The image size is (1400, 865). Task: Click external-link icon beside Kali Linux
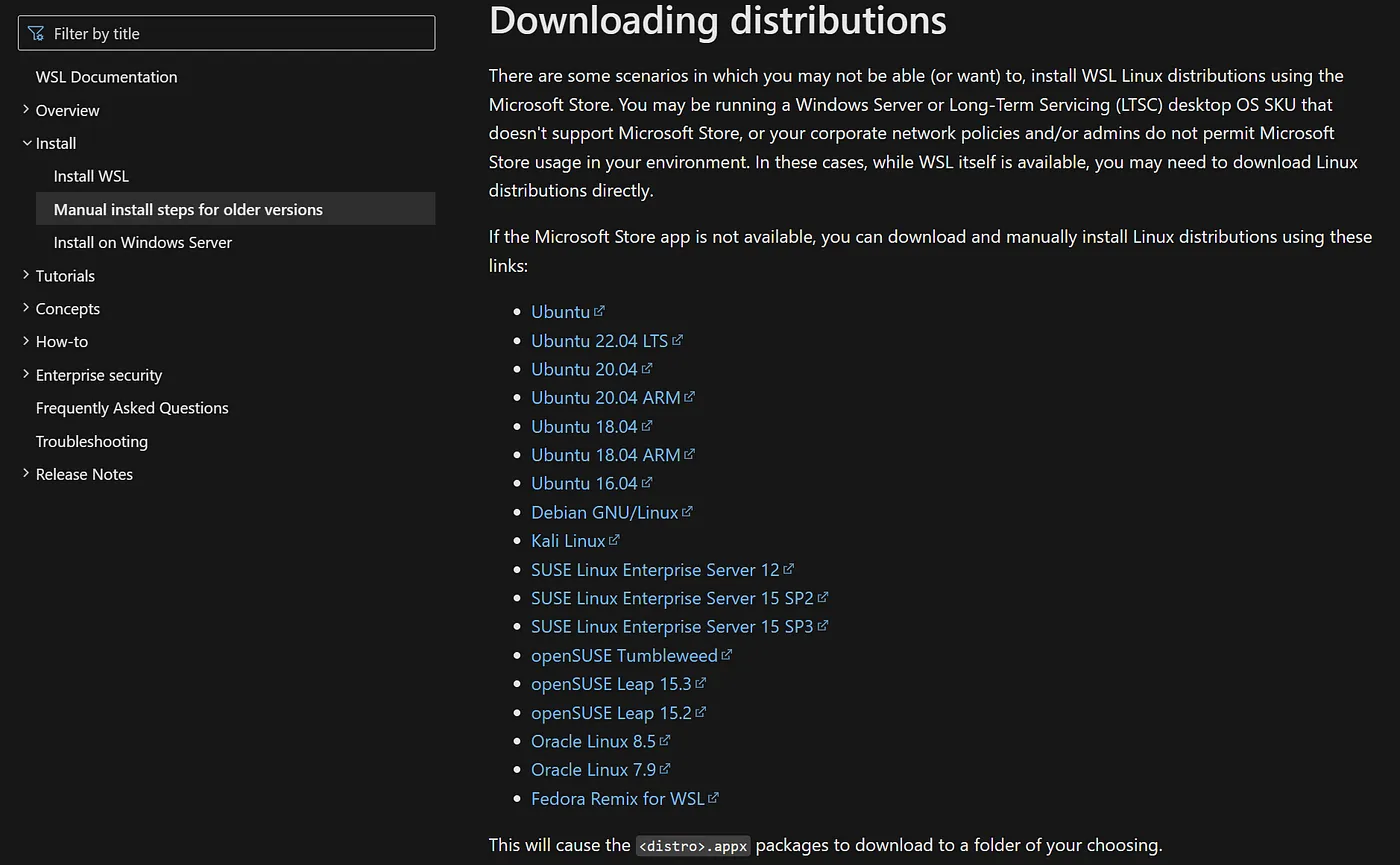point(614,540)
